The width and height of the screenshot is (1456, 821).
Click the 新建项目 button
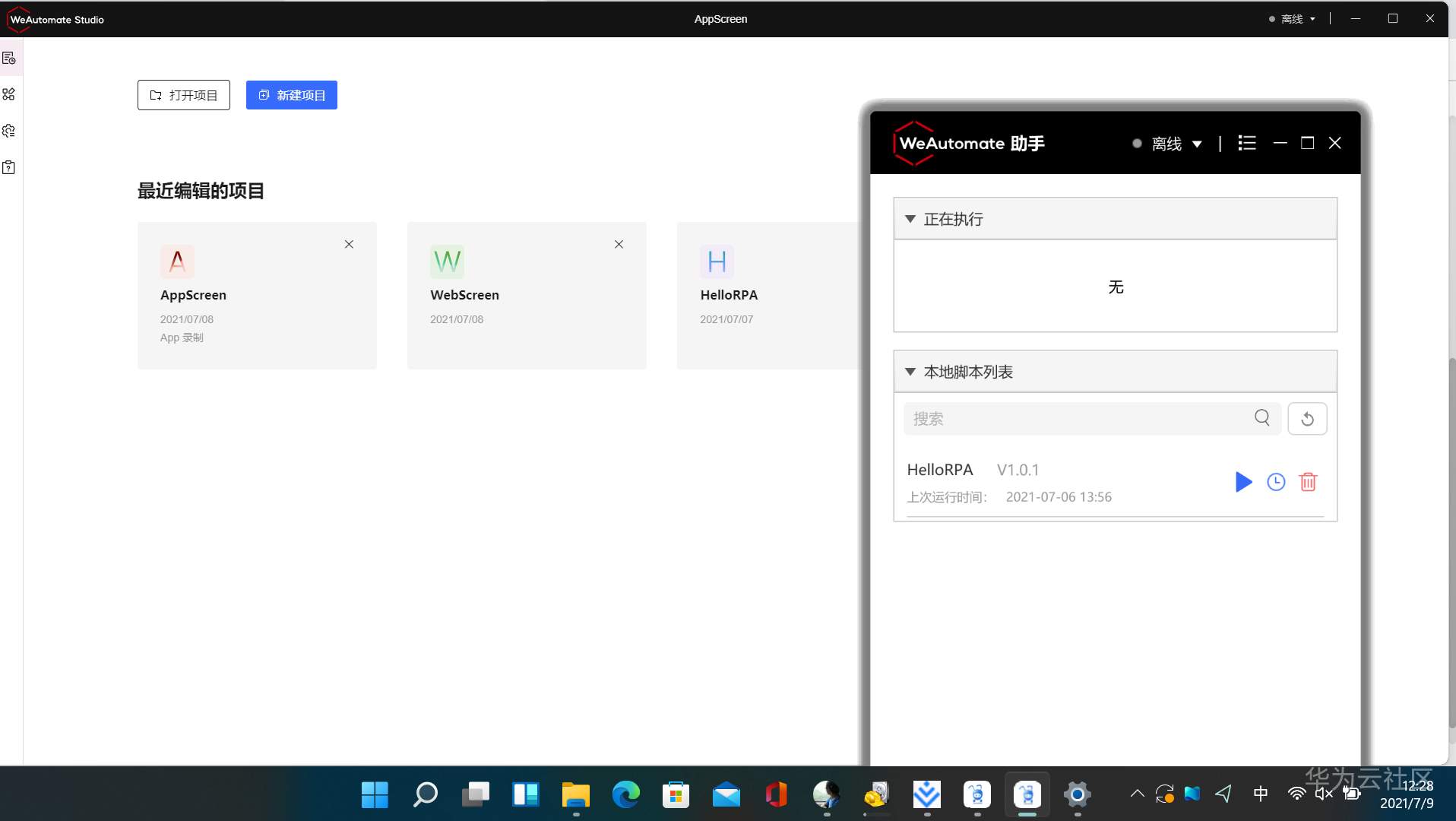click(x=292, y=95)
